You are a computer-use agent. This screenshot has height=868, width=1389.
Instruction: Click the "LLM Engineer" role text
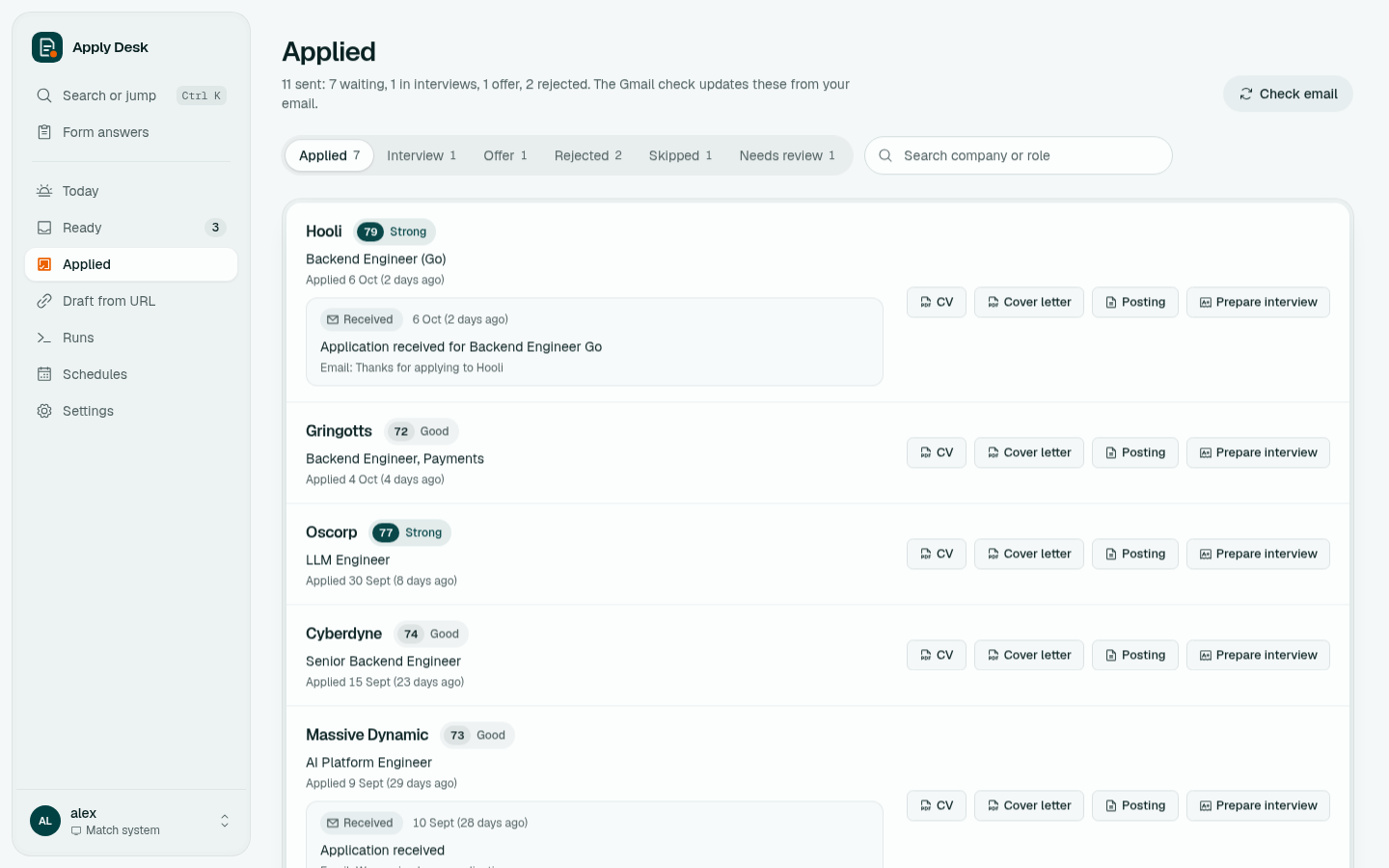click(347, 560)
